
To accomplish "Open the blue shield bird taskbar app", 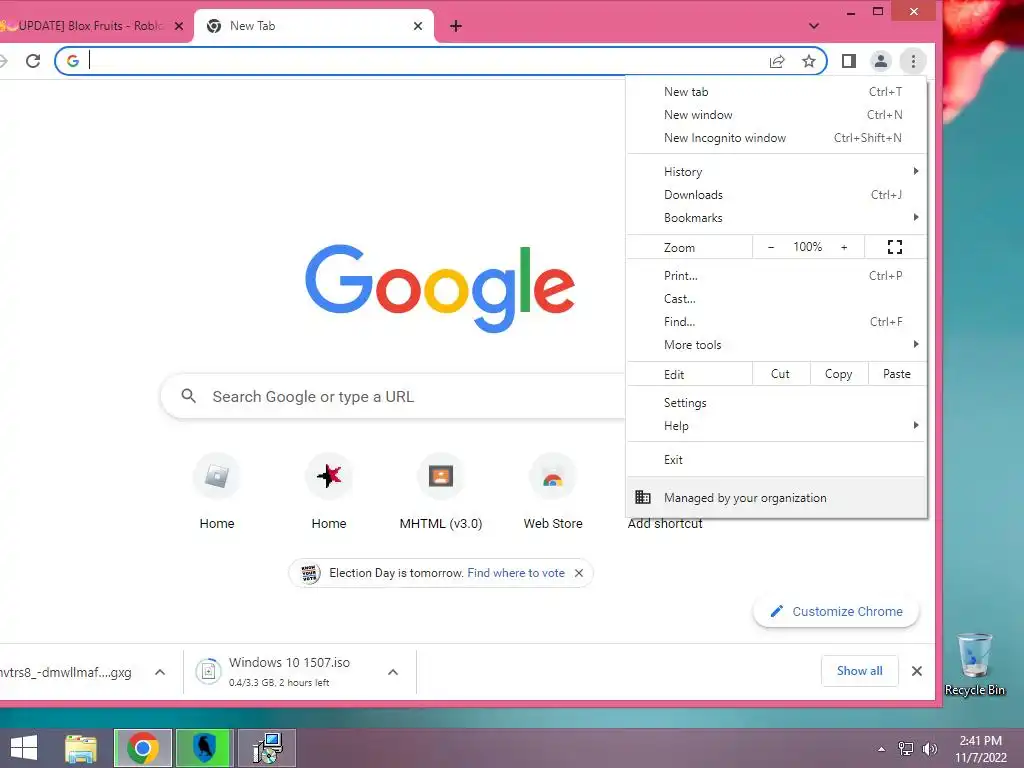I will [x=205, y=748].
